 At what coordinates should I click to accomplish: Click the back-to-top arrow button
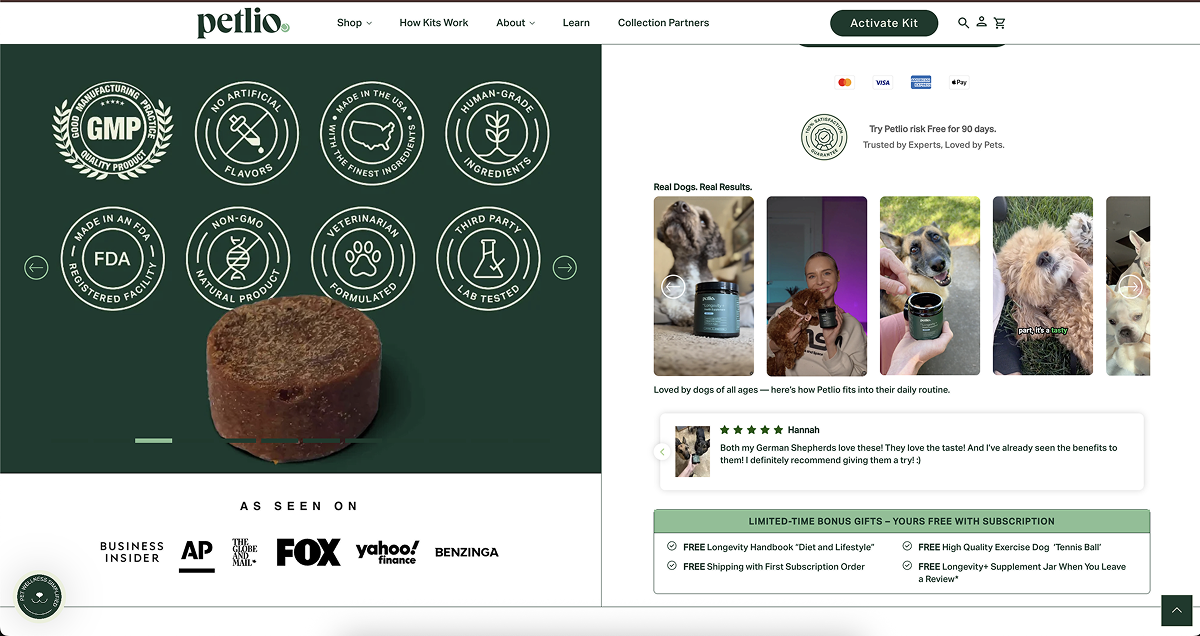[x=1177, y=611]
